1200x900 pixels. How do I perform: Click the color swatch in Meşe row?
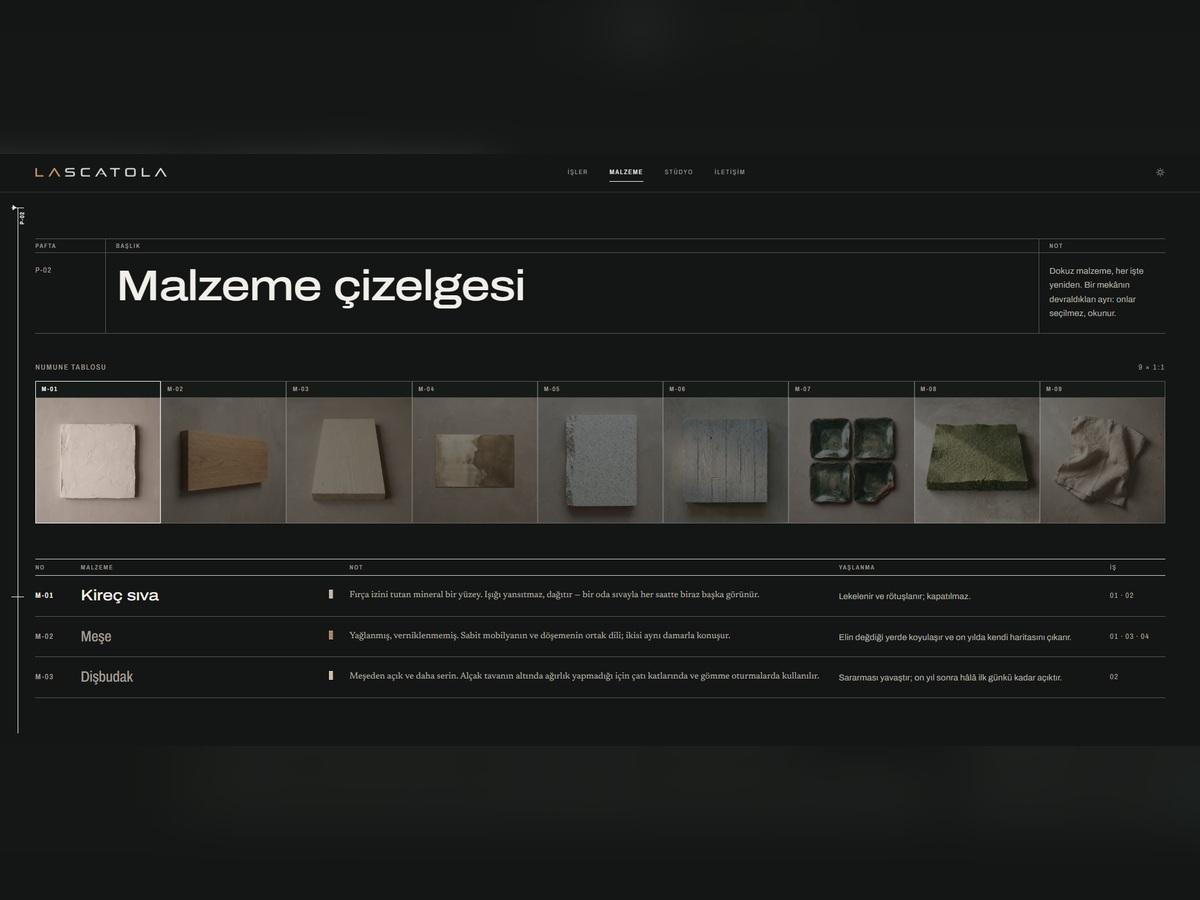coord(331,635)
